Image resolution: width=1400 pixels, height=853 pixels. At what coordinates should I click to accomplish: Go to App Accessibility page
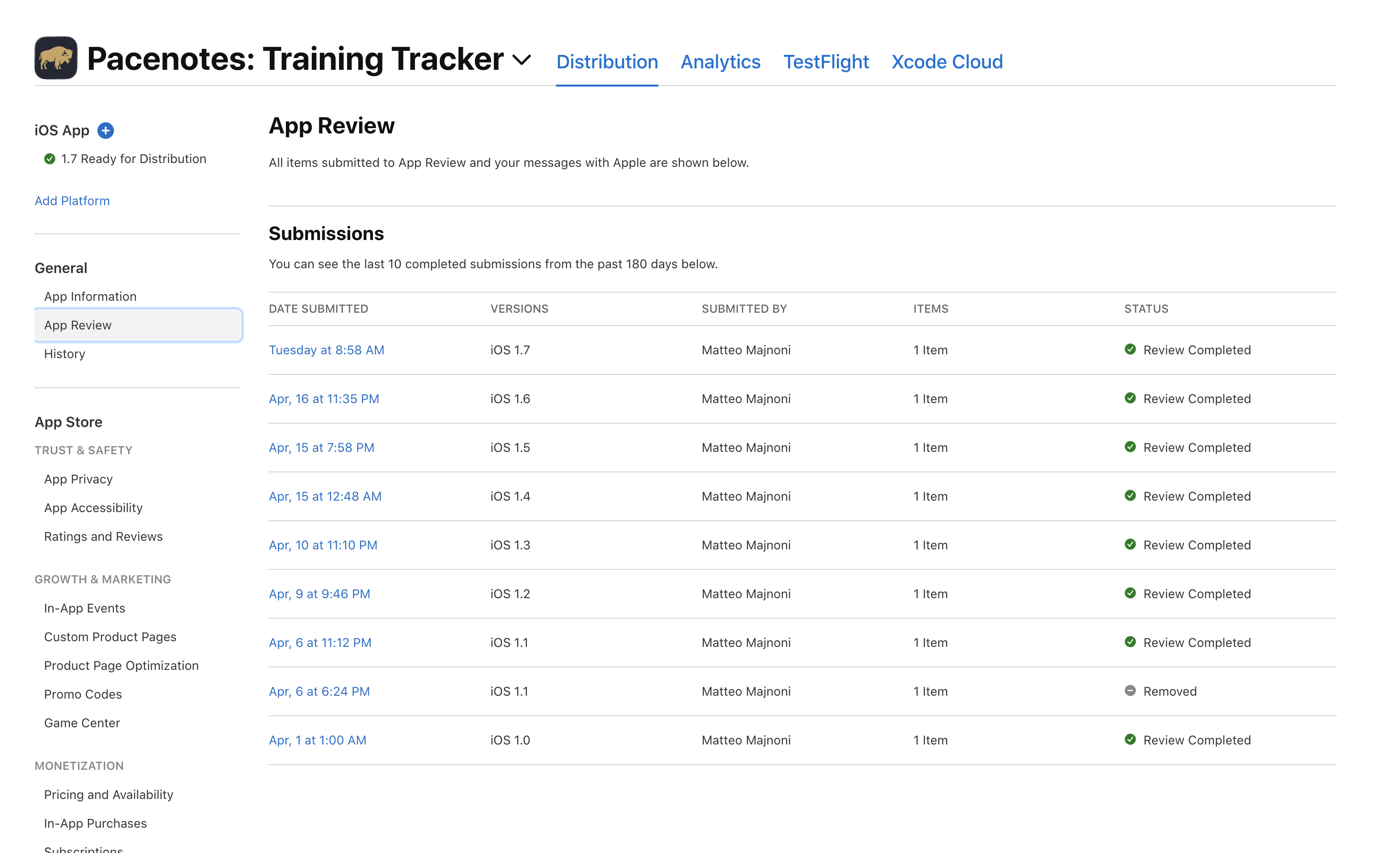94,508
